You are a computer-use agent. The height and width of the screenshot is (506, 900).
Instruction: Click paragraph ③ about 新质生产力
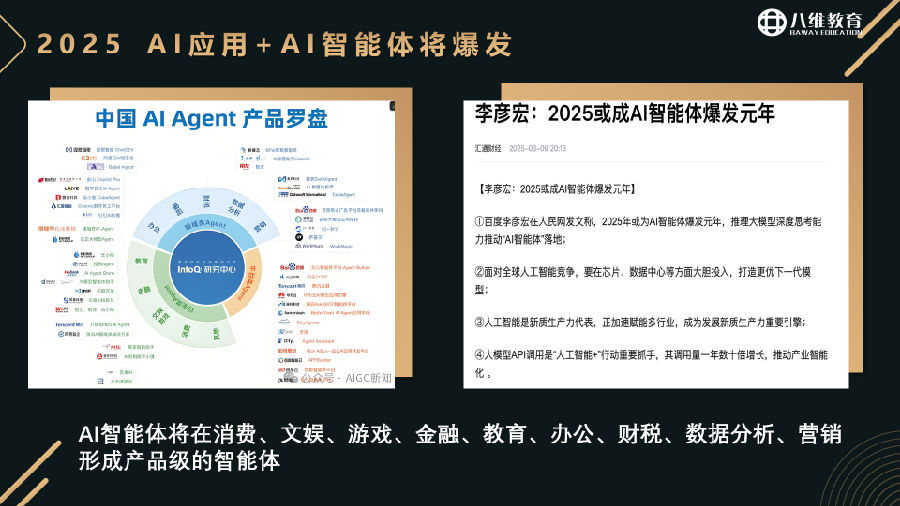point(640,322)
